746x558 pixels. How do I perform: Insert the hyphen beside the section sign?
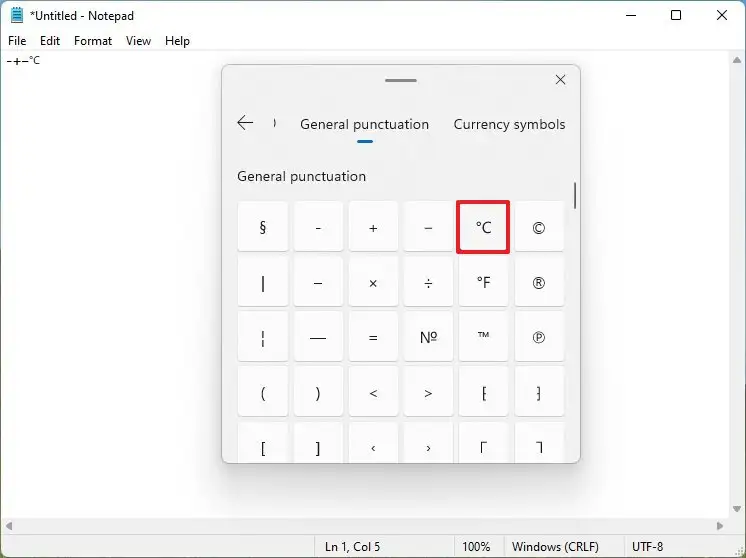[318, 227]
